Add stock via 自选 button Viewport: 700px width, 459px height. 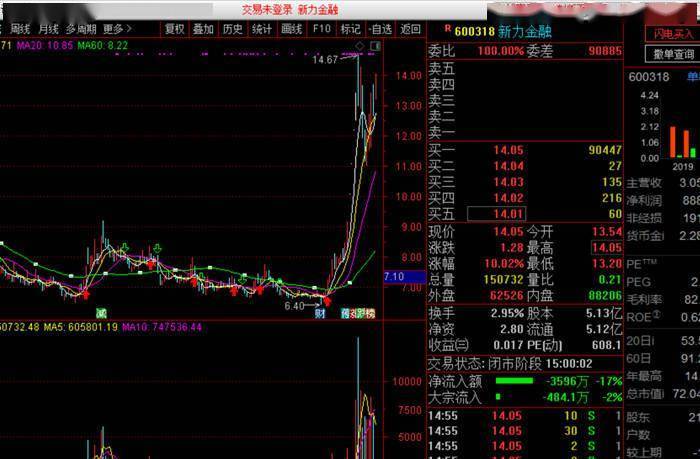coord(380,29)
